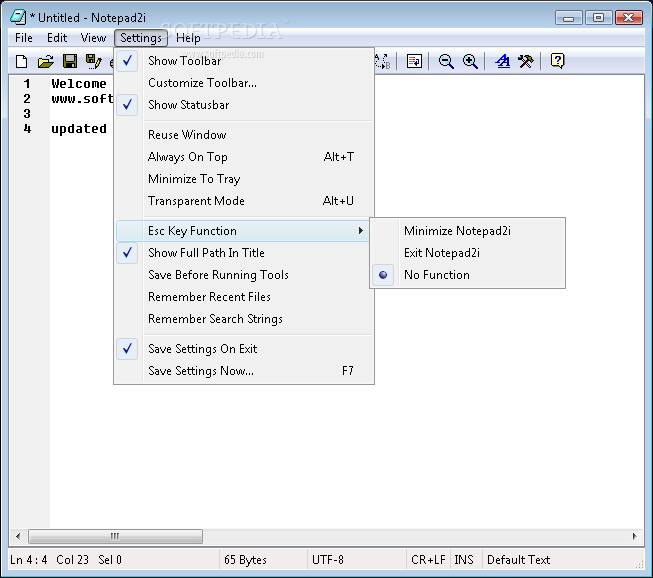Viewport: 653px width, 578px height.
Task: Click line number 1 in the margin
Action: [27, 84]
